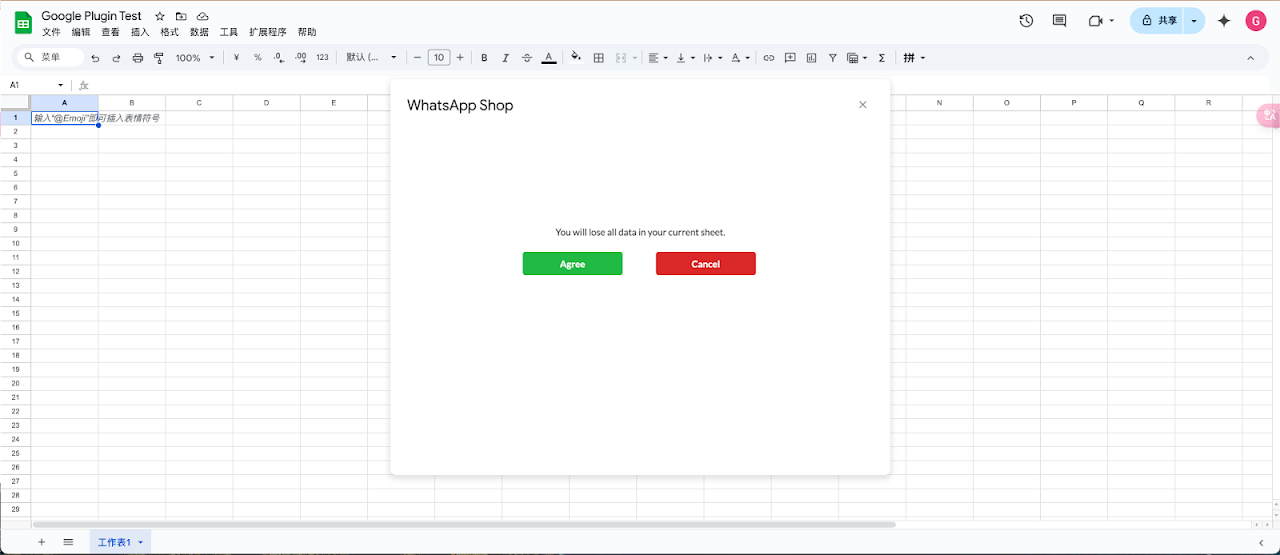
Task: Open the fill color picker
Action: 576,58
